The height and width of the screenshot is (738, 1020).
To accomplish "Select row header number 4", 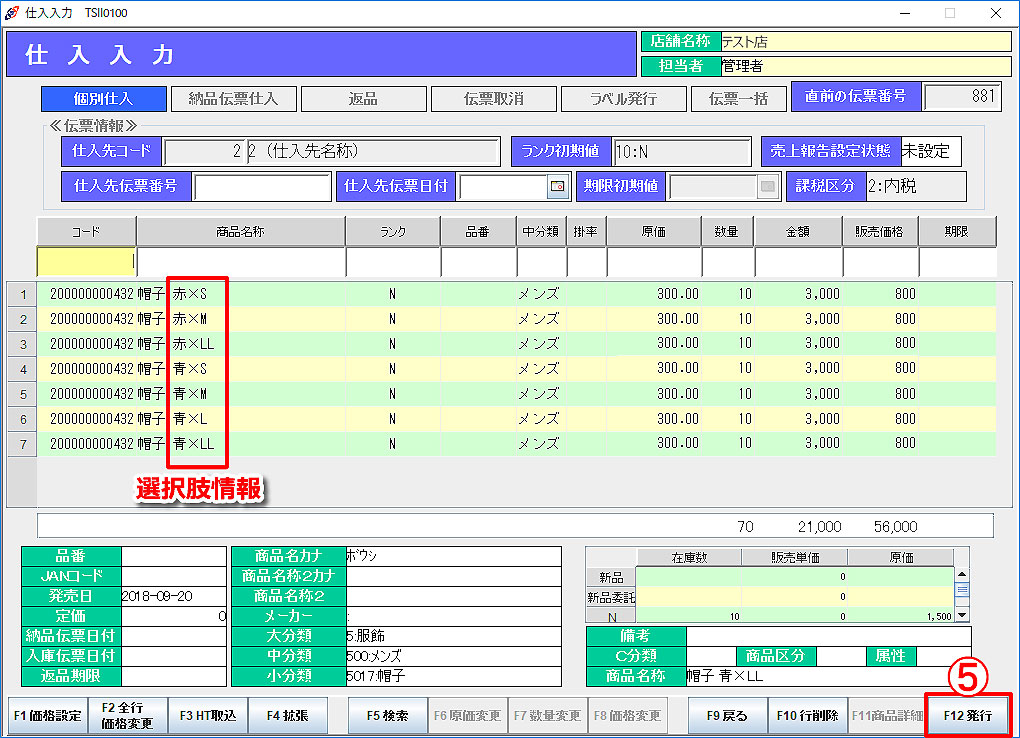I will pos(22,369).
